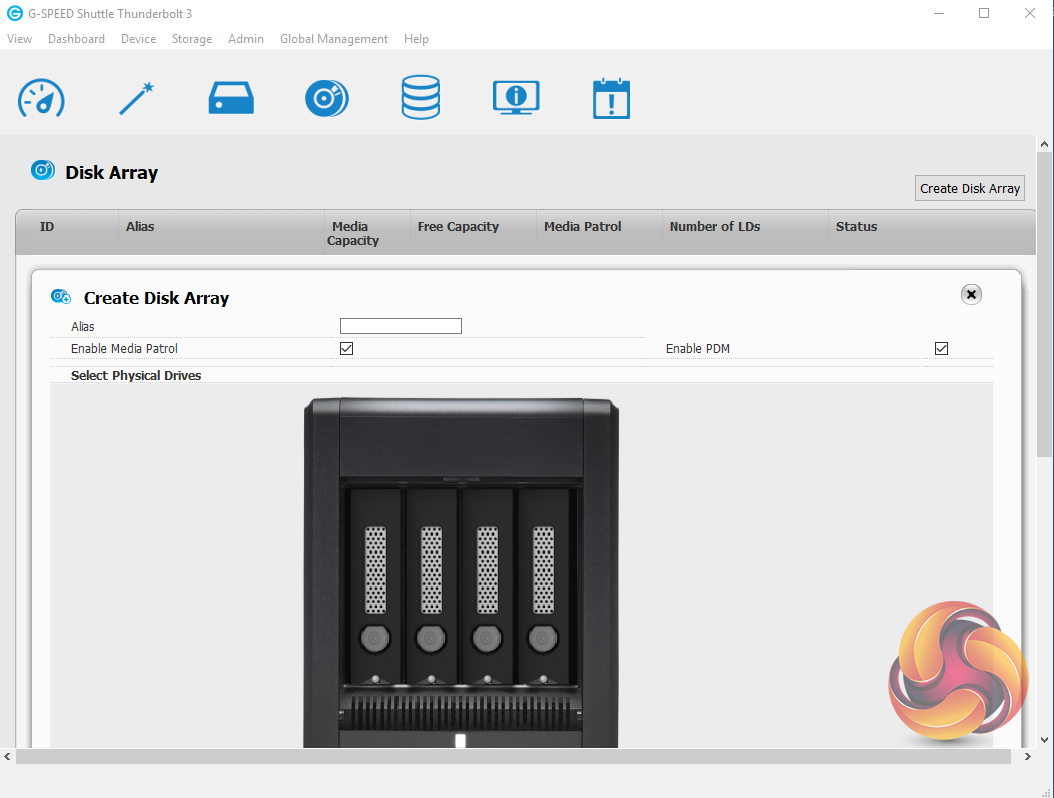Select the first drive bay
Viewport: 1054px width, 798px height.
375,585
